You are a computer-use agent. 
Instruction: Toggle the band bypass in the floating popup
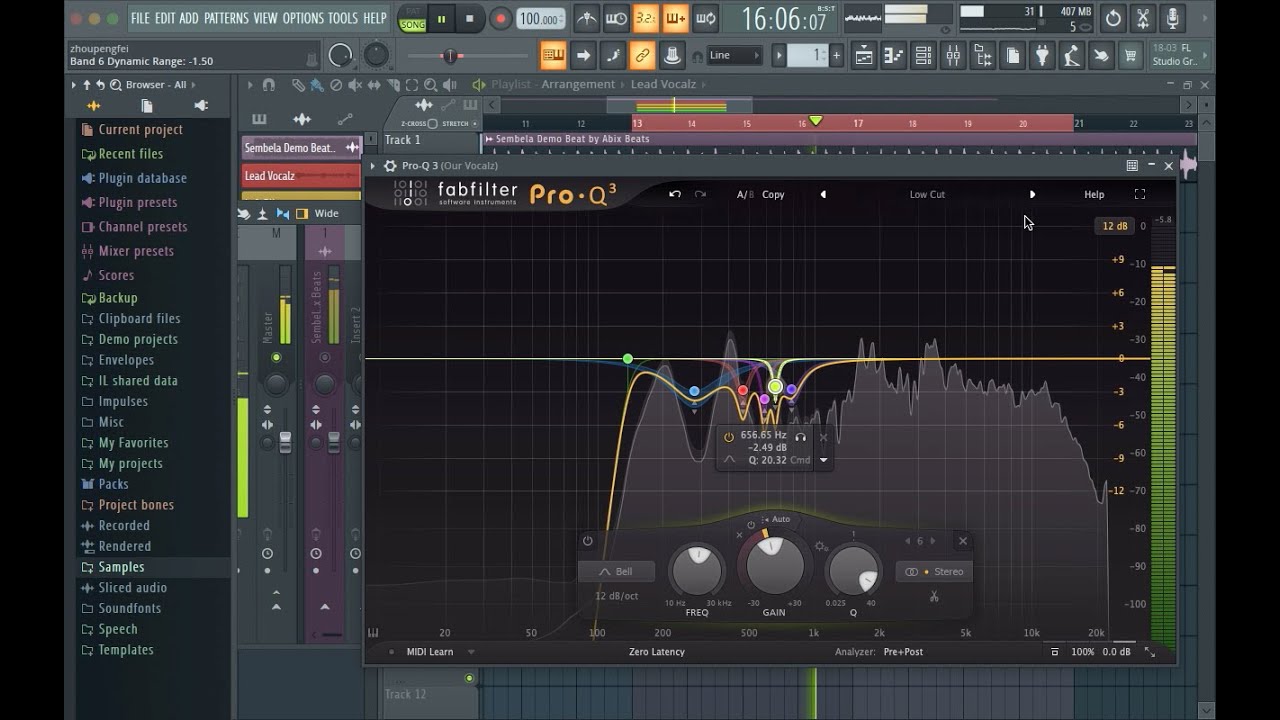point(729,437)
